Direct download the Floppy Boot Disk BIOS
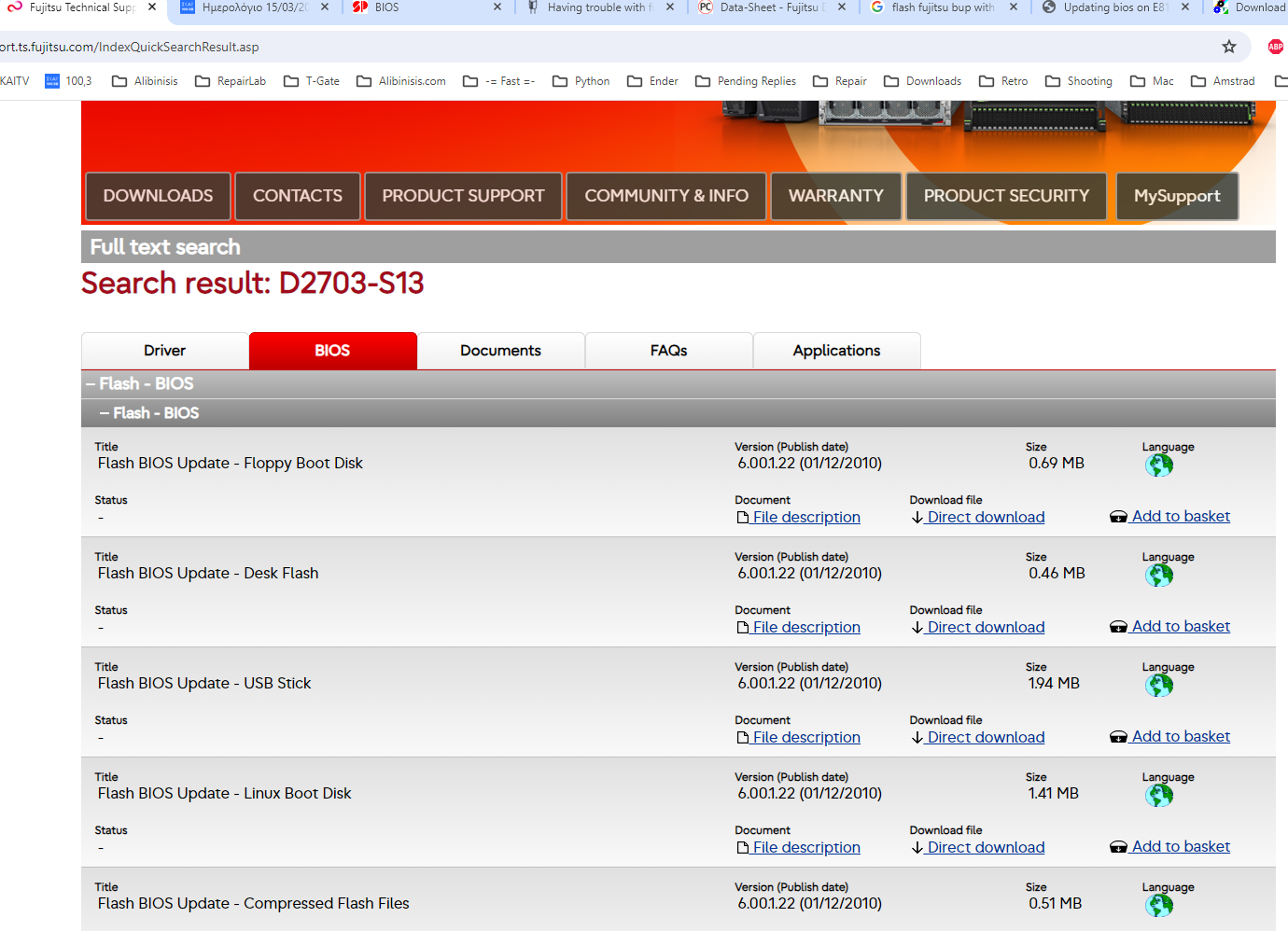The height and width of the screenshot is (931, 1288). [x=978, y=517]
